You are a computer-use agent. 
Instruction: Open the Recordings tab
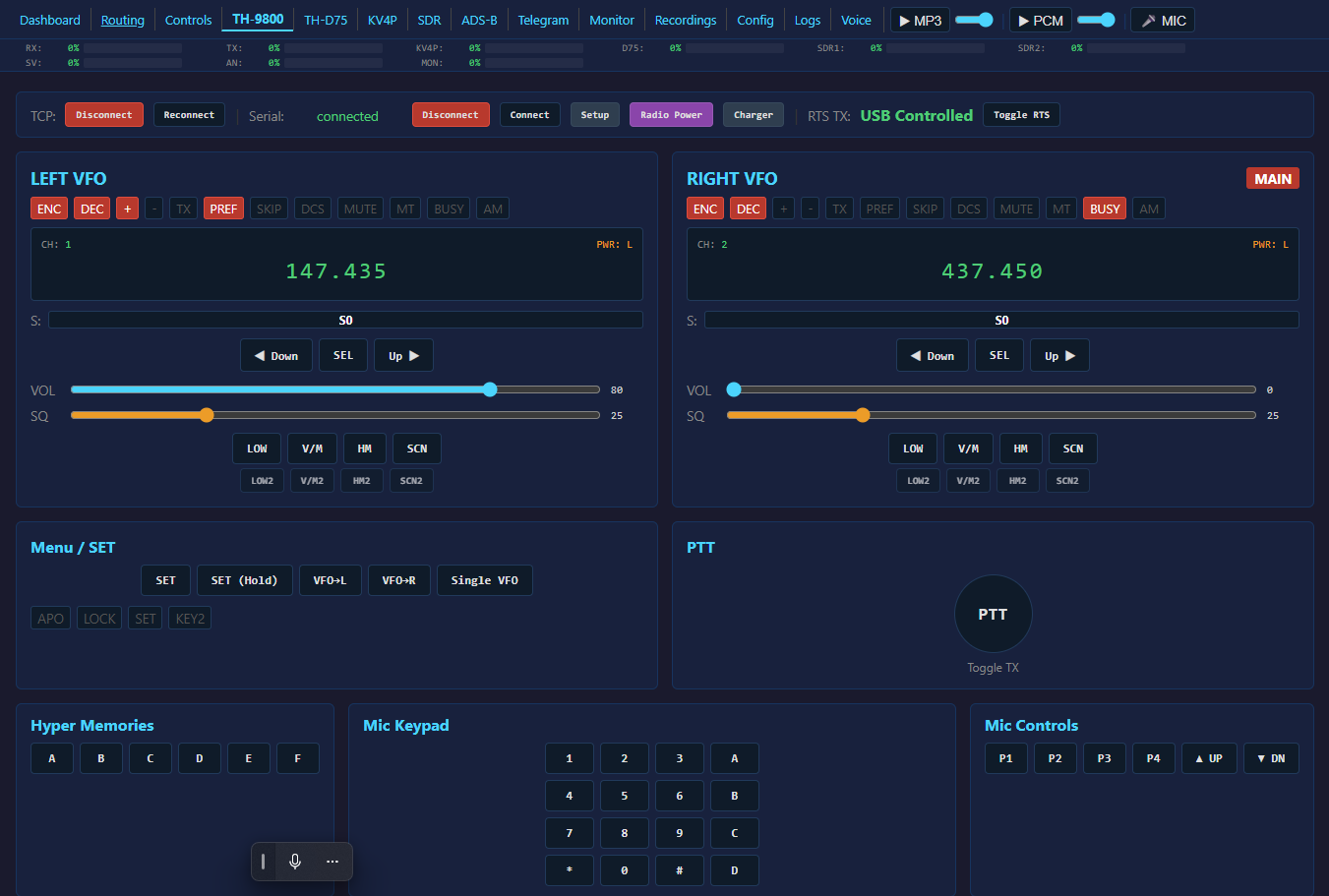click(x=686, y=20)
